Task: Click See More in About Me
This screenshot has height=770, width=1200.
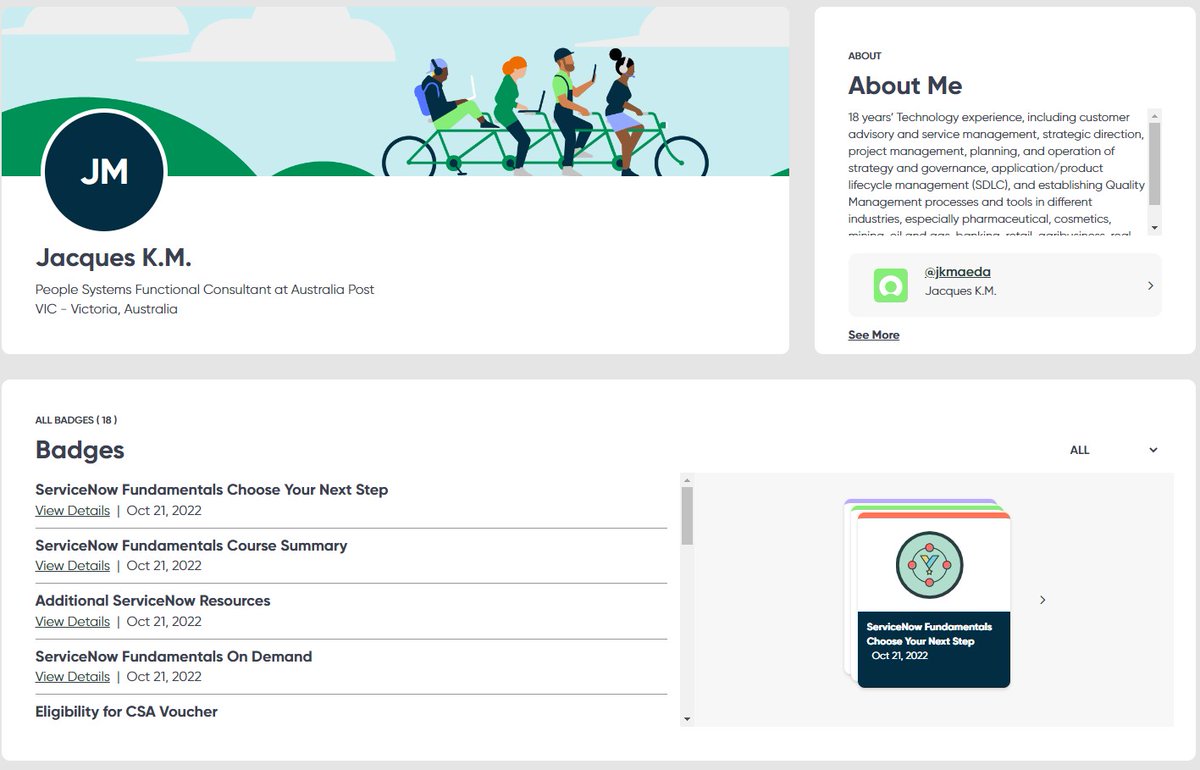Action: 874,335
